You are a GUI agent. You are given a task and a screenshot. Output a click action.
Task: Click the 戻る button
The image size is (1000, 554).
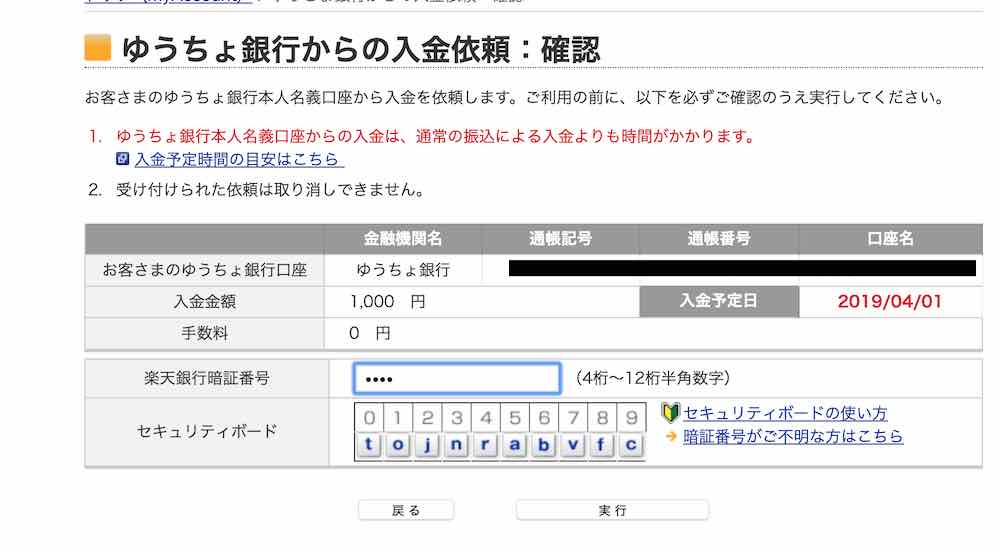click(406, 510)
